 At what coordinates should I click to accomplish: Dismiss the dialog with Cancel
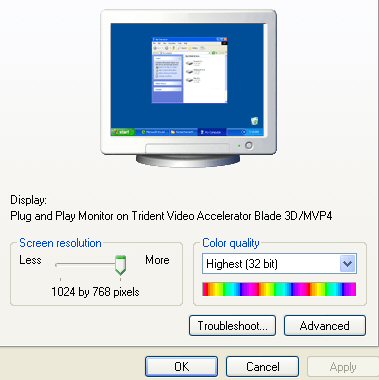pyautogui.click(x=262, y=367)
